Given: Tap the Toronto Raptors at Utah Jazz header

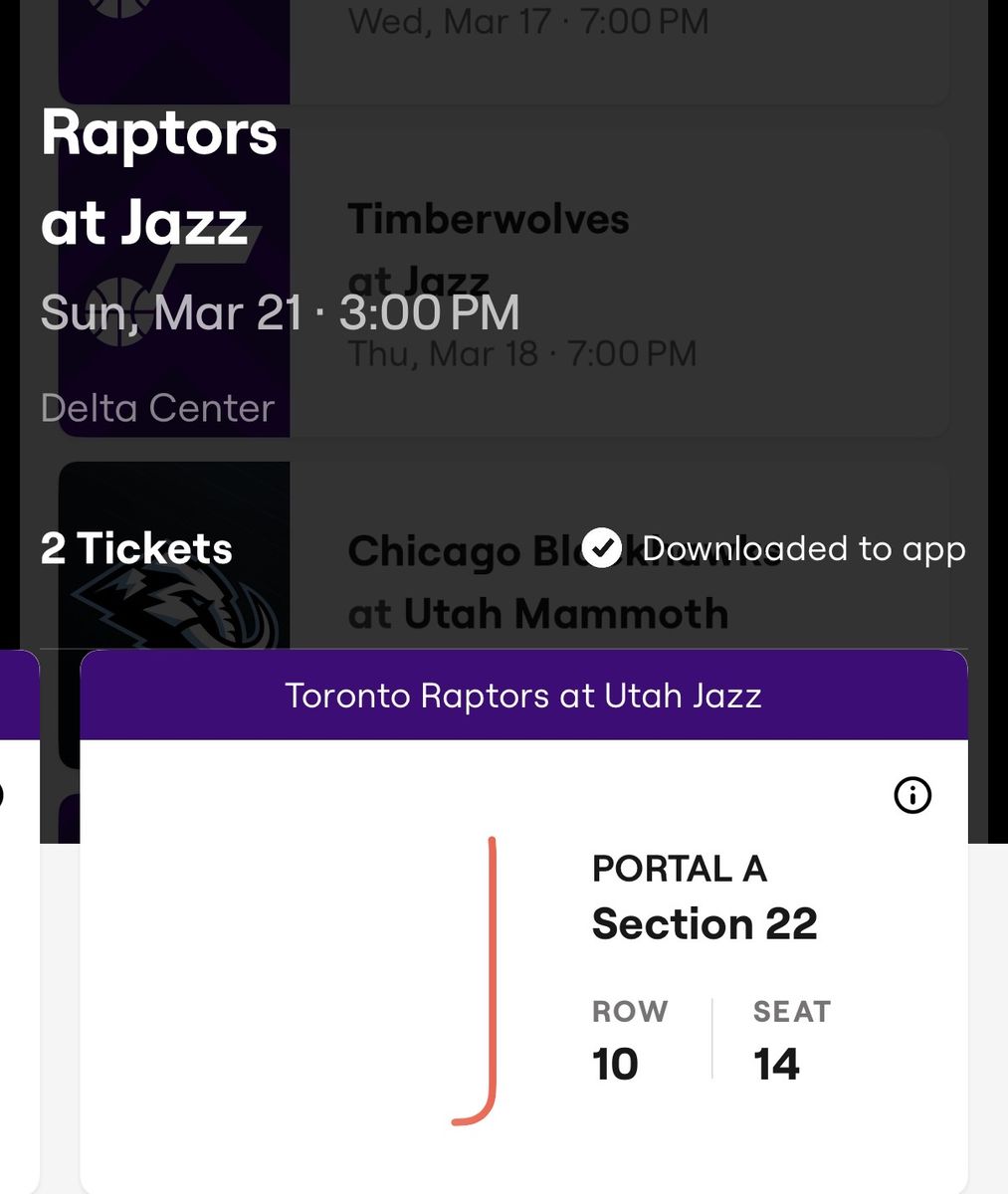Looking at the screenshot, I should [x=523, y=695].
